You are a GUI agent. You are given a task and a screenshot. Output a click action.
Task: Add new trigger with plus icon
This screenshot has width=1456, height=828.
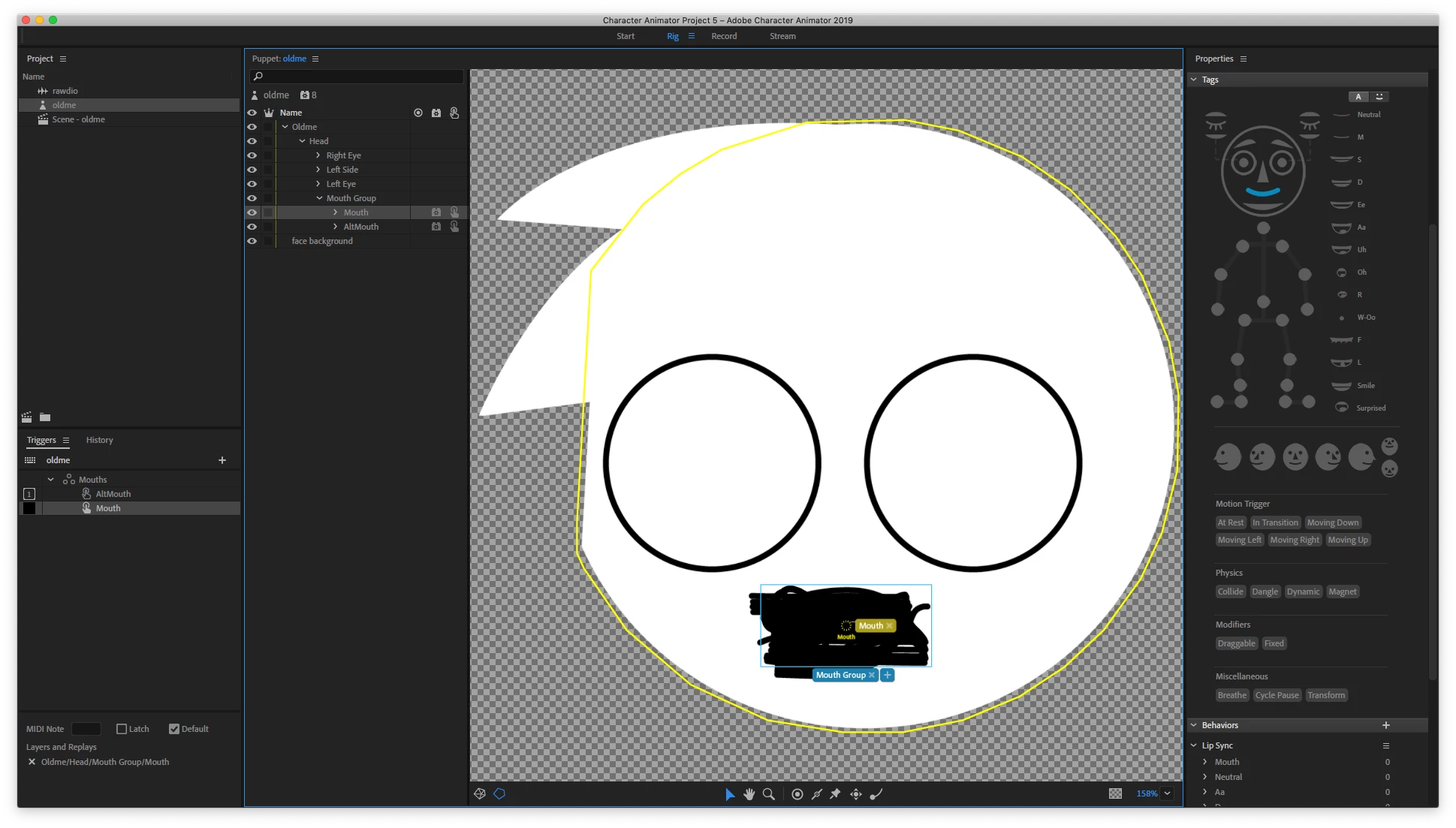[222, 460]
